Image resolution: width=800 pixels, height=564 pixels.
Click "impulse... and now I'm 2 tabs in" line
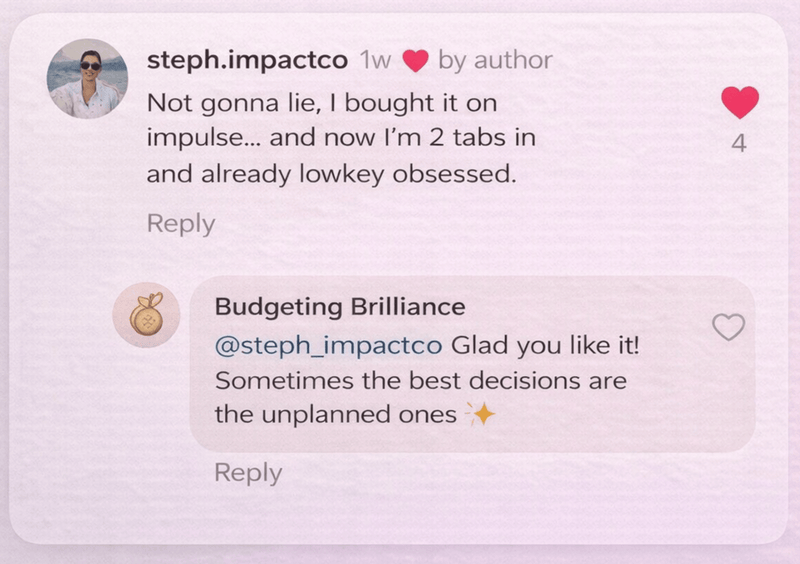tap(341, 138)
